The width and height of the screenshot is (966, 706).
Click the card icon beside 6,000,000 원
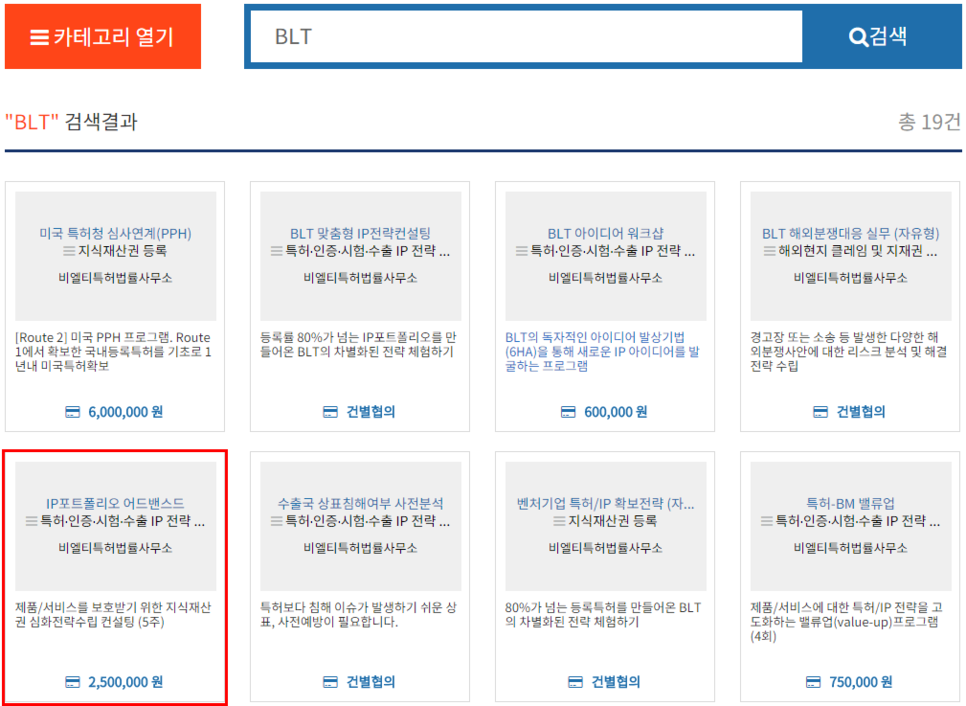(73, 412)
